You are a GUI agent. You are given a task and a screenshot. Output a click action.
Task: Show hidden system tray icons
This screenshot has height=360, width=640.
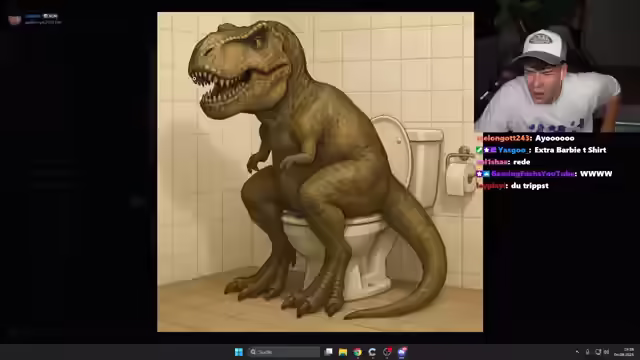577,352
